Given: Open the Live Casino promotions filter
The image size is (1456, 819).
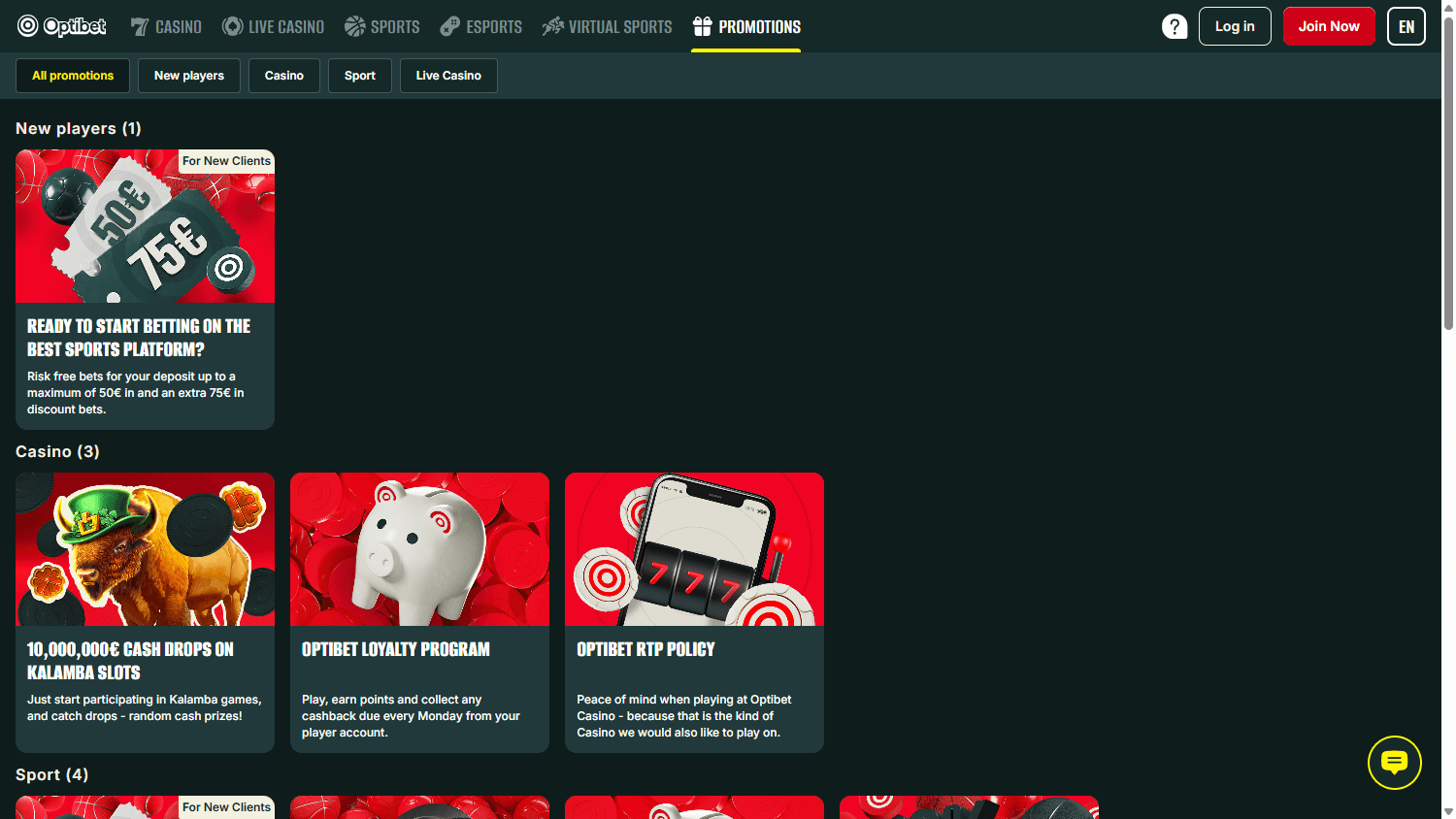Looking at the screenshot, I should coord(447,75).
